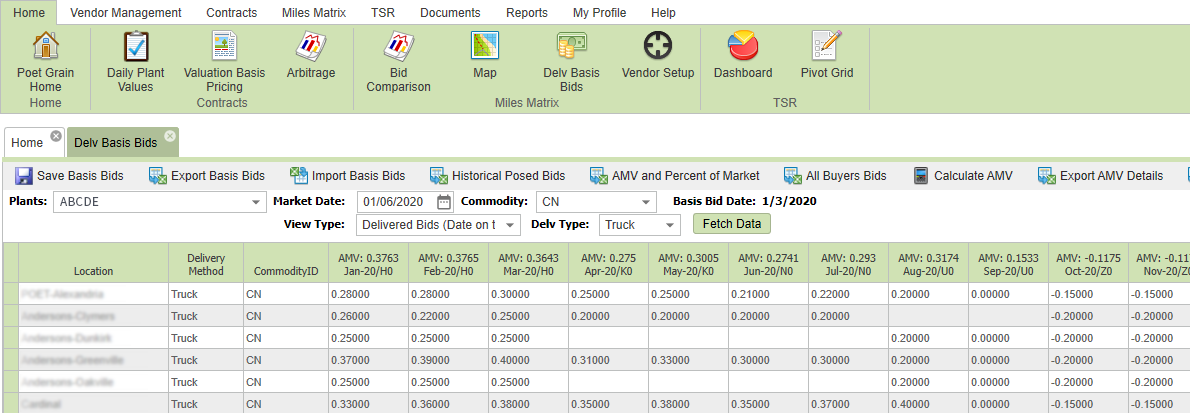Close the Home tab

55,136
